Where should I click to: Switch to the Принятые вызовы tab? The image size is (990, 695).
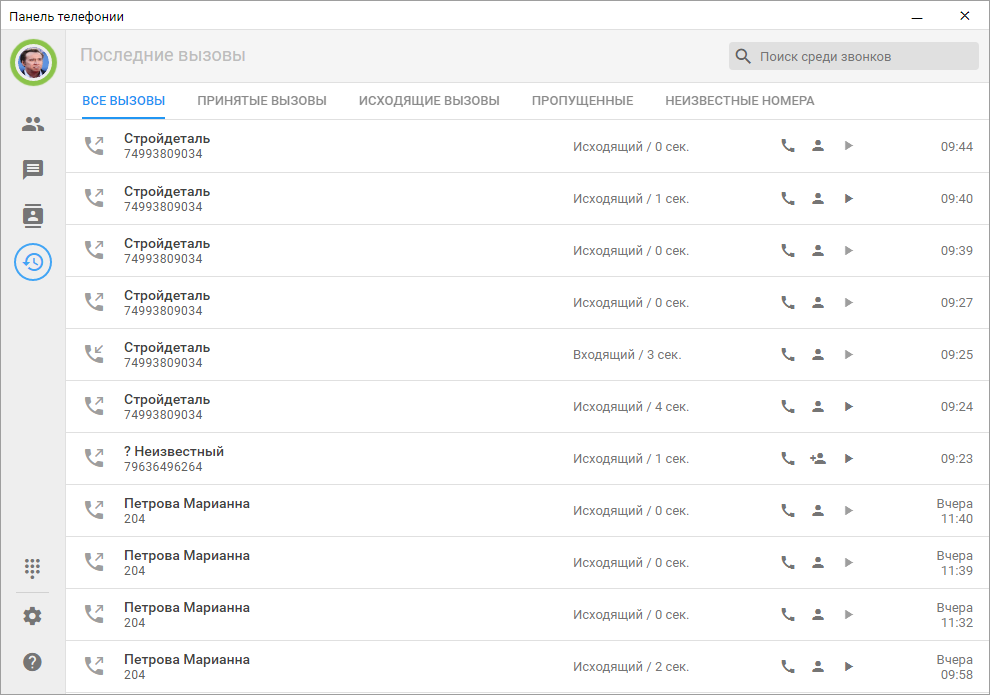262,101
